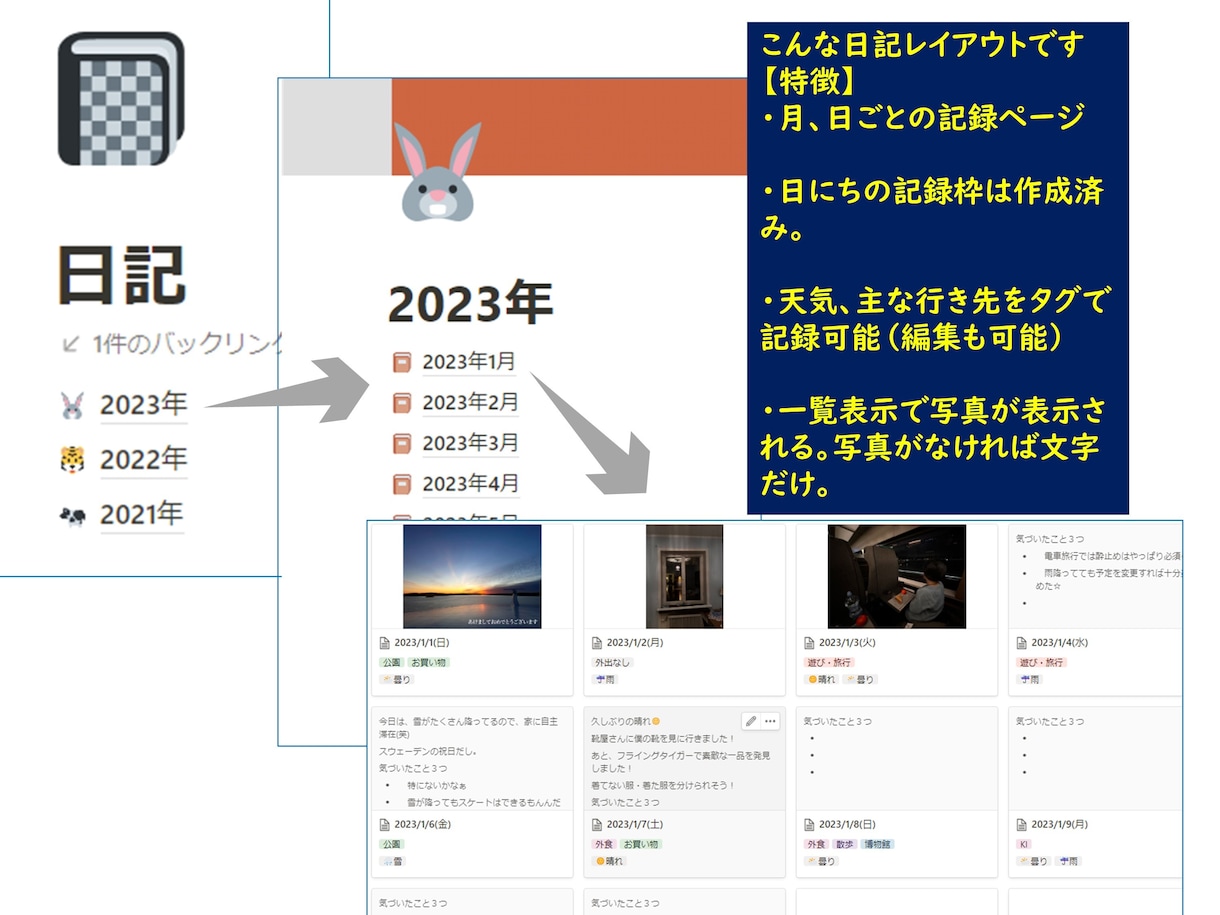Image resolution: width=1220 pixels, height=915 pixels.
Task: Open the 2022年 page link
Action: (143, 460)
